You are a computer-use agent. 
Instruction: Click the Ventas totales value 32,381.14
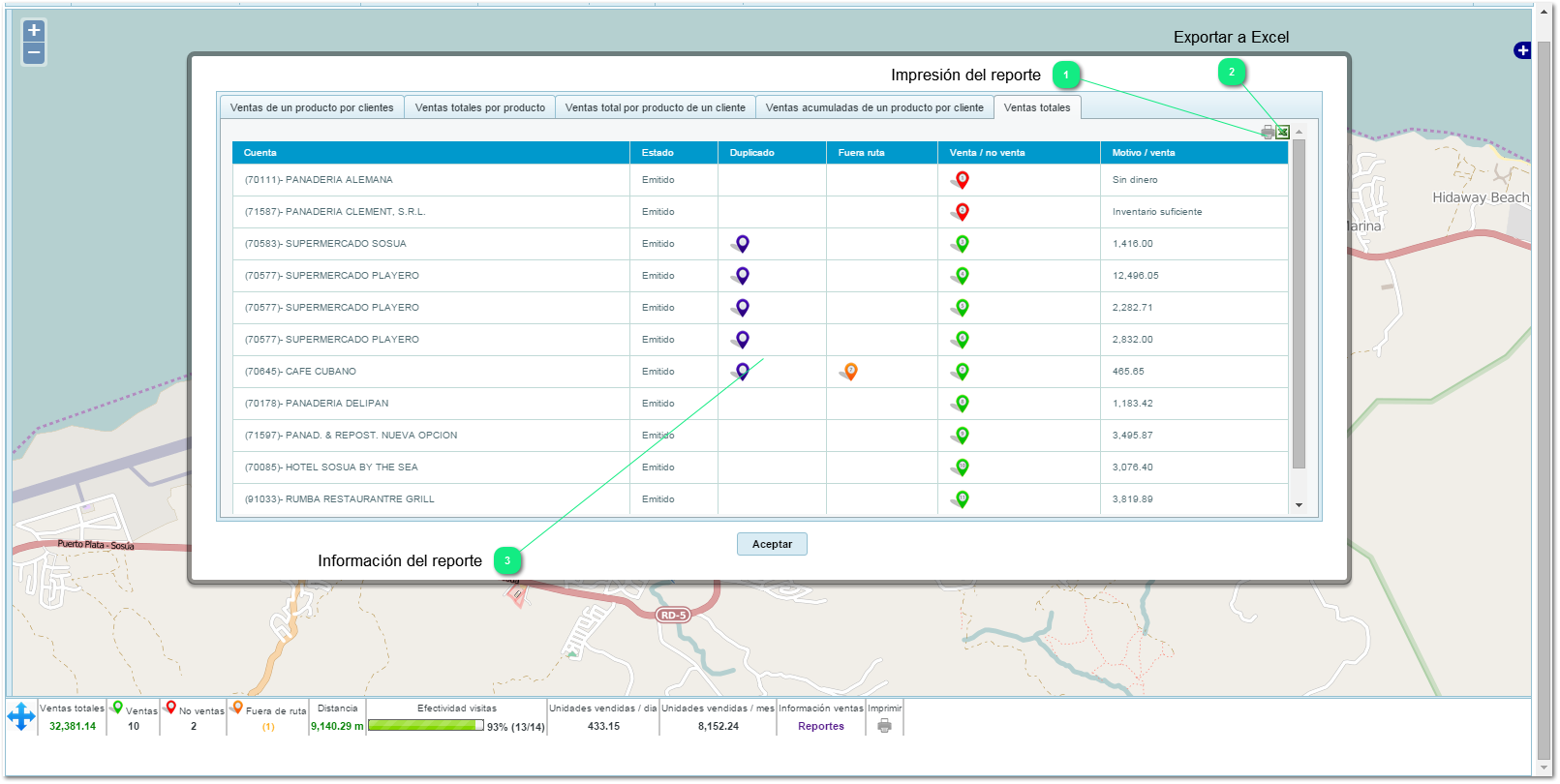click(x=73, y=726)
